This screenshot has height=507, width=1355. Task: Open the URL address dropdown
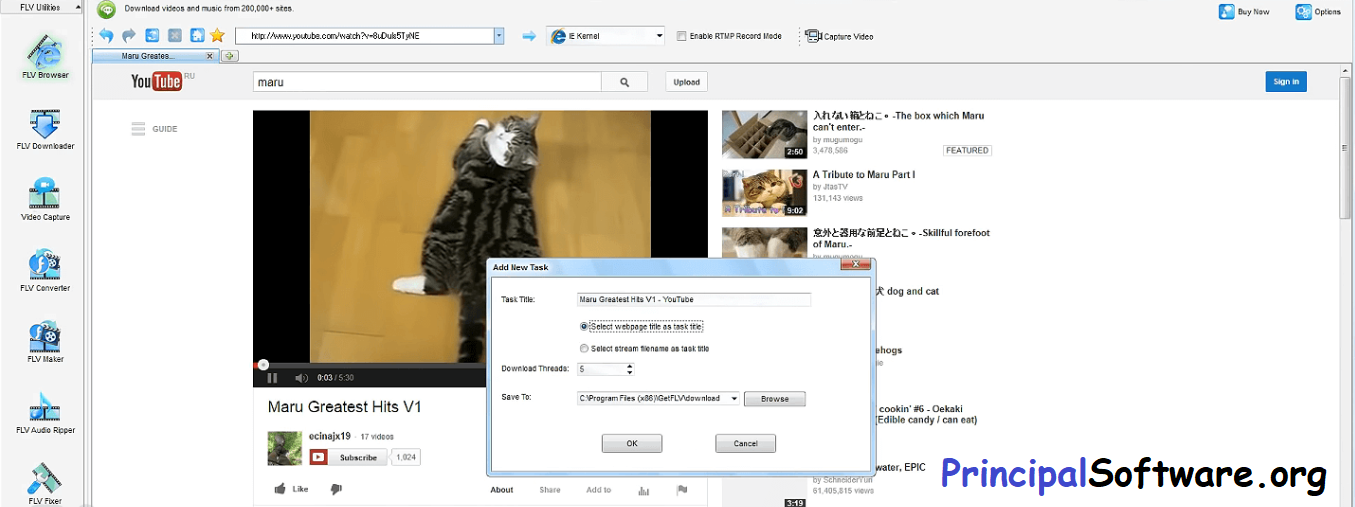pyautogui.click(x=499, y=36)
